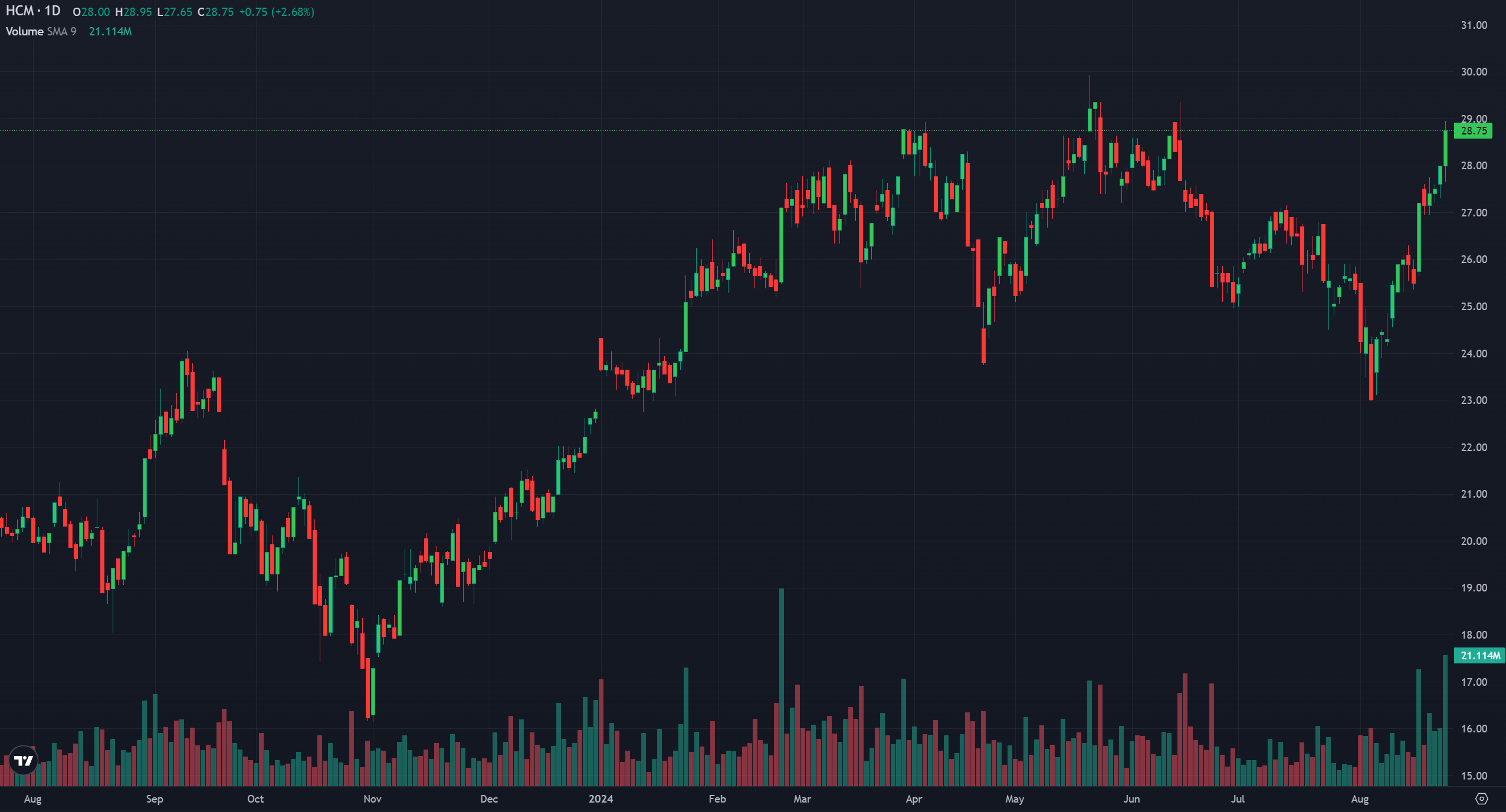
Task: Click the green 28.75 current price label
Action: [1473, 131]
